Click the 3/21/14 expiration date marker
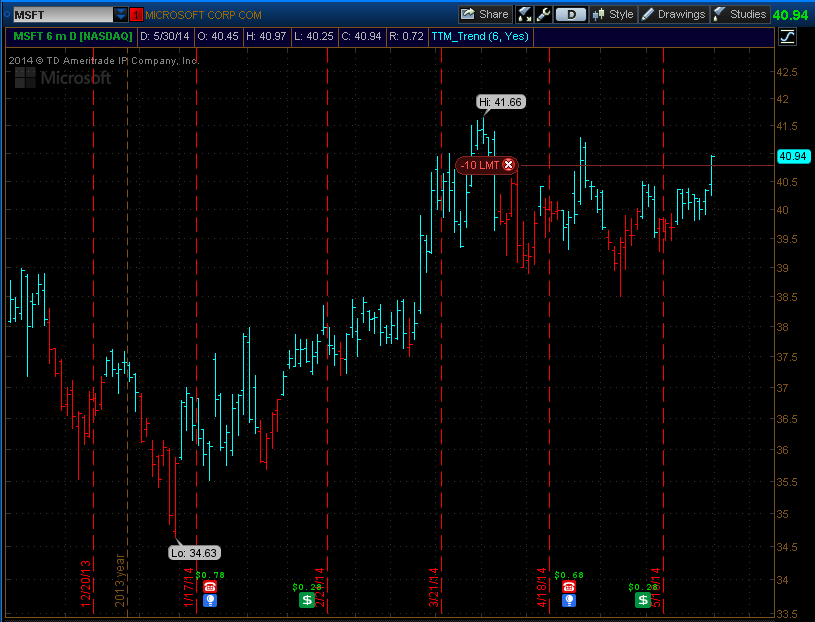The height and width of the screenshot is (622, 815). coord(434,587)
